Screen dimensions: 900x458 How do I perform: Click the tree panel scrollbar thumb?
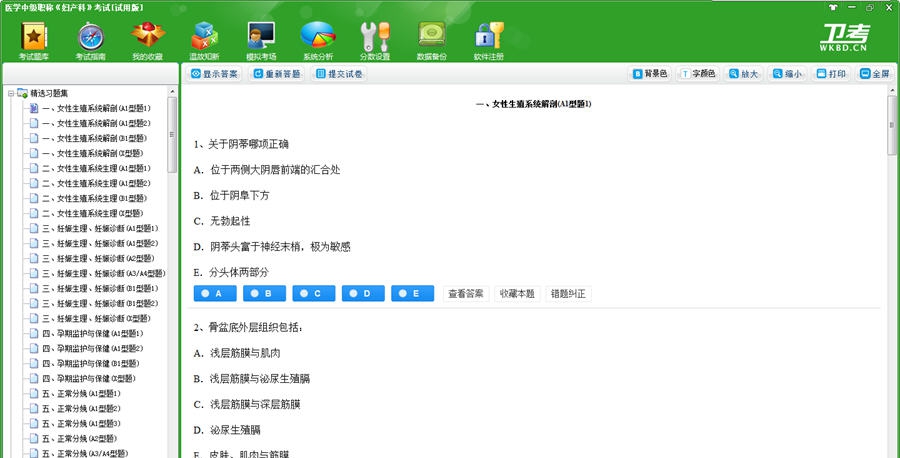(172, 135)
